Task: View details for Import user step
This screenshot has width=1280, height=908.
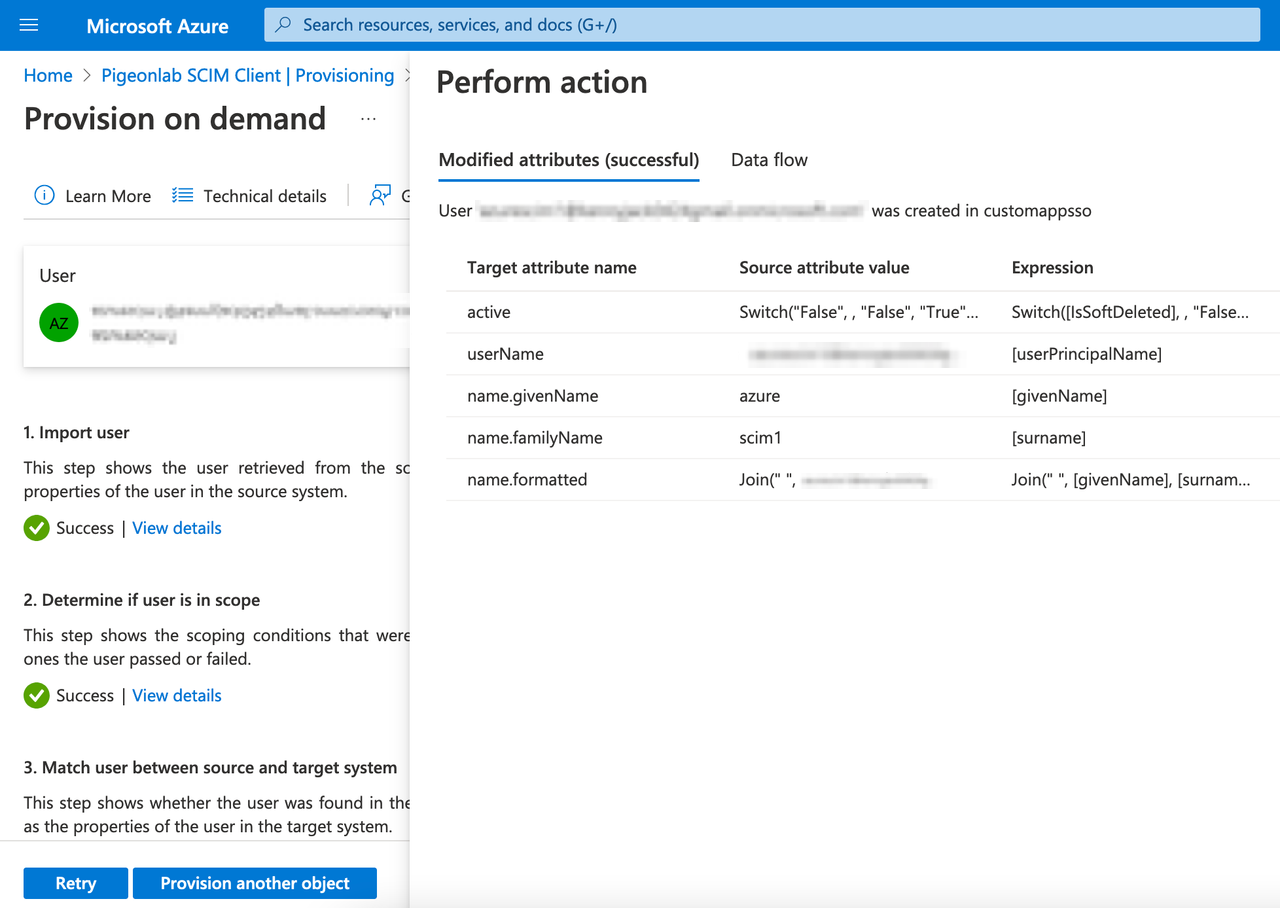Action: (177, 528)
